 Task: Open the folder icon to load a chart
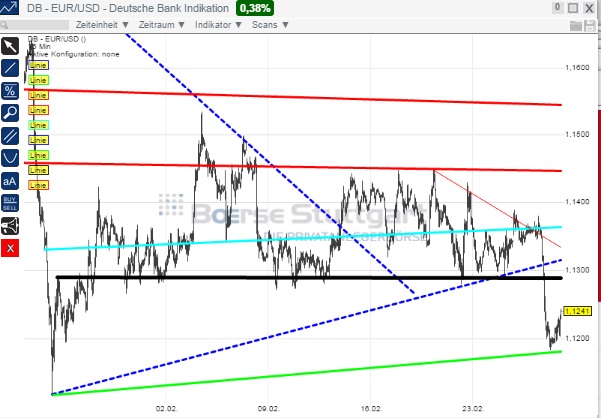click(575, 26)
